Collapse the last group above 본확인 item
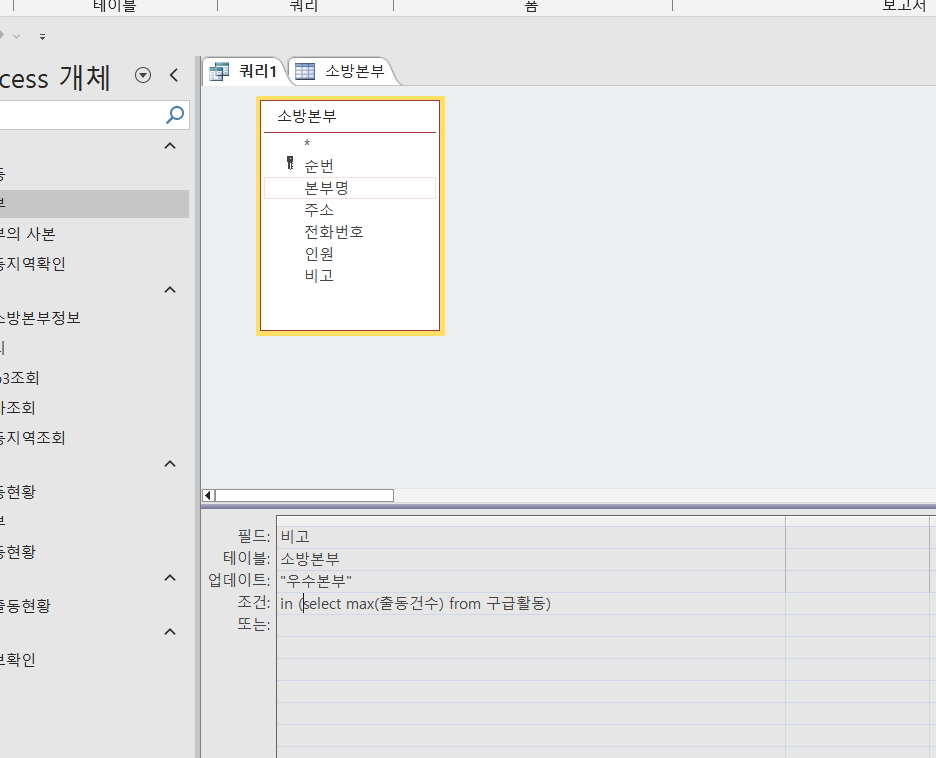The width and height of the screenshot is (936, 758). pos(170,632)
